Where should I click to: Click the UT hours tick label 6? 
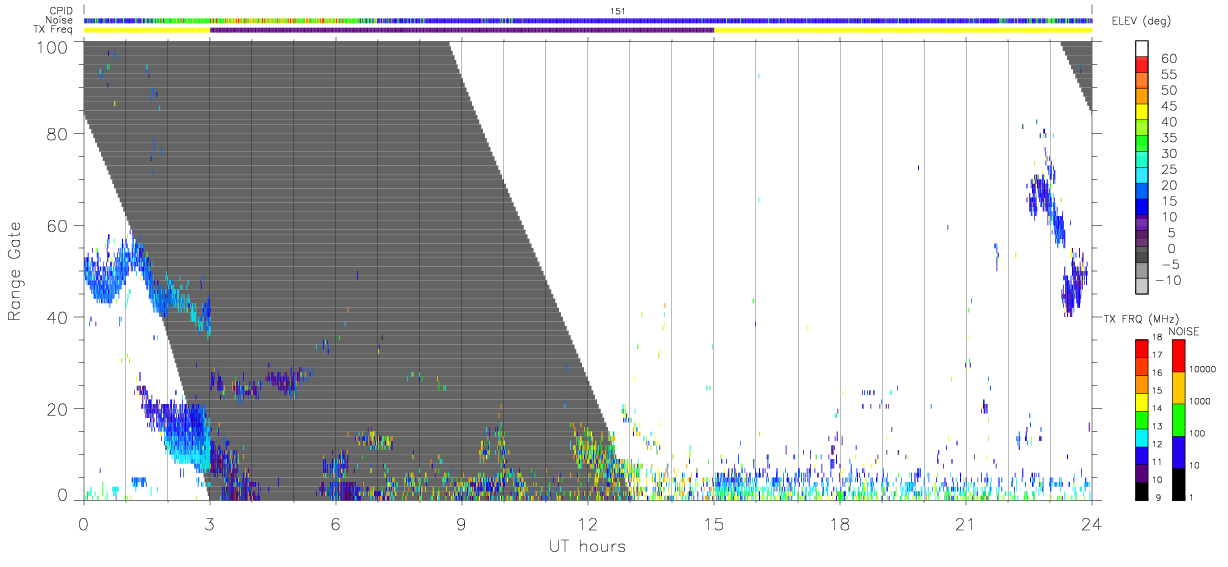pyautogui.click(x=335, y=522)
